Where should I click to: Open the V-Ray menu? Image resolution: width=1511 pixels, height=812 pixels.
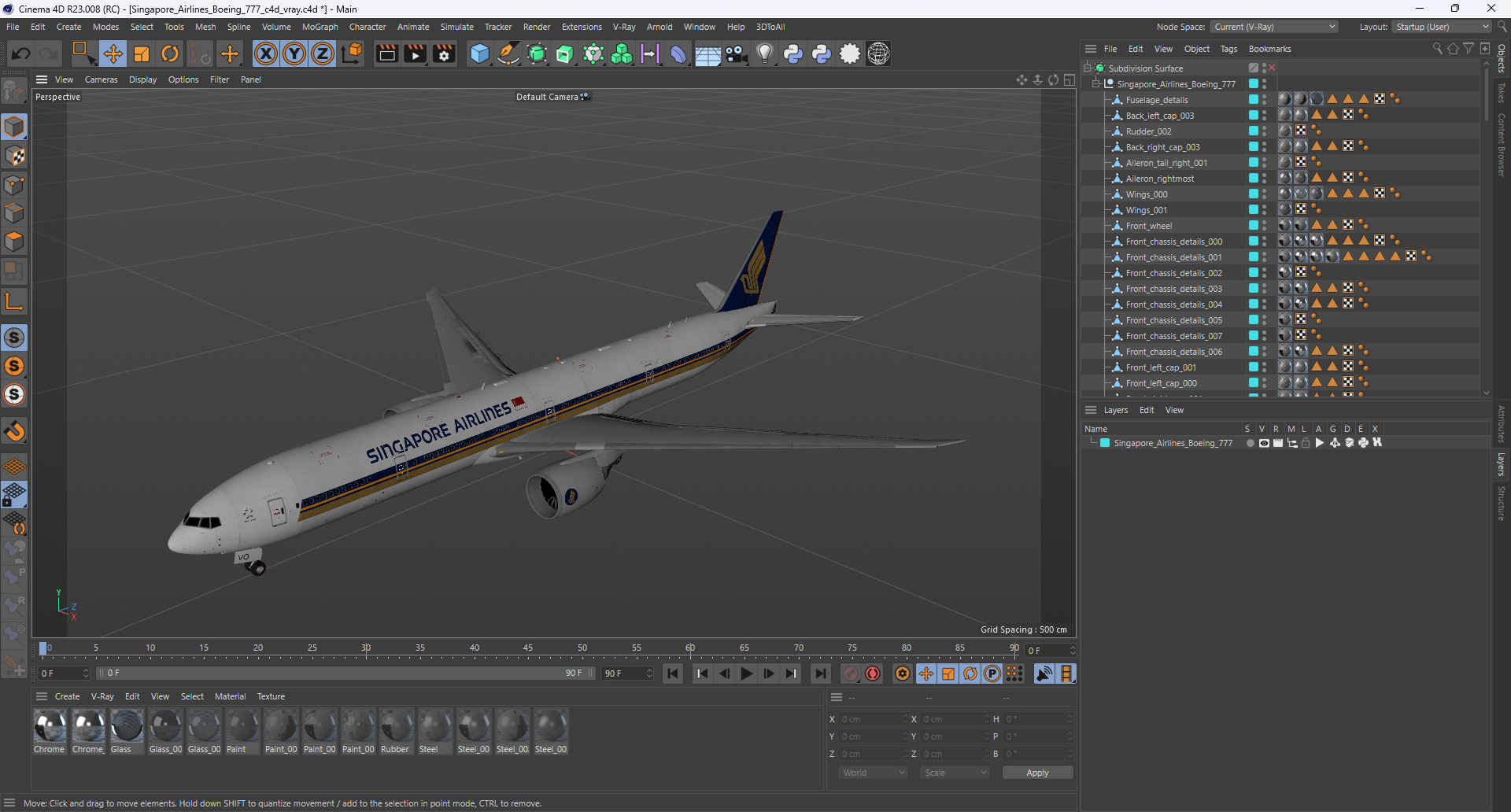click(624, 27)
